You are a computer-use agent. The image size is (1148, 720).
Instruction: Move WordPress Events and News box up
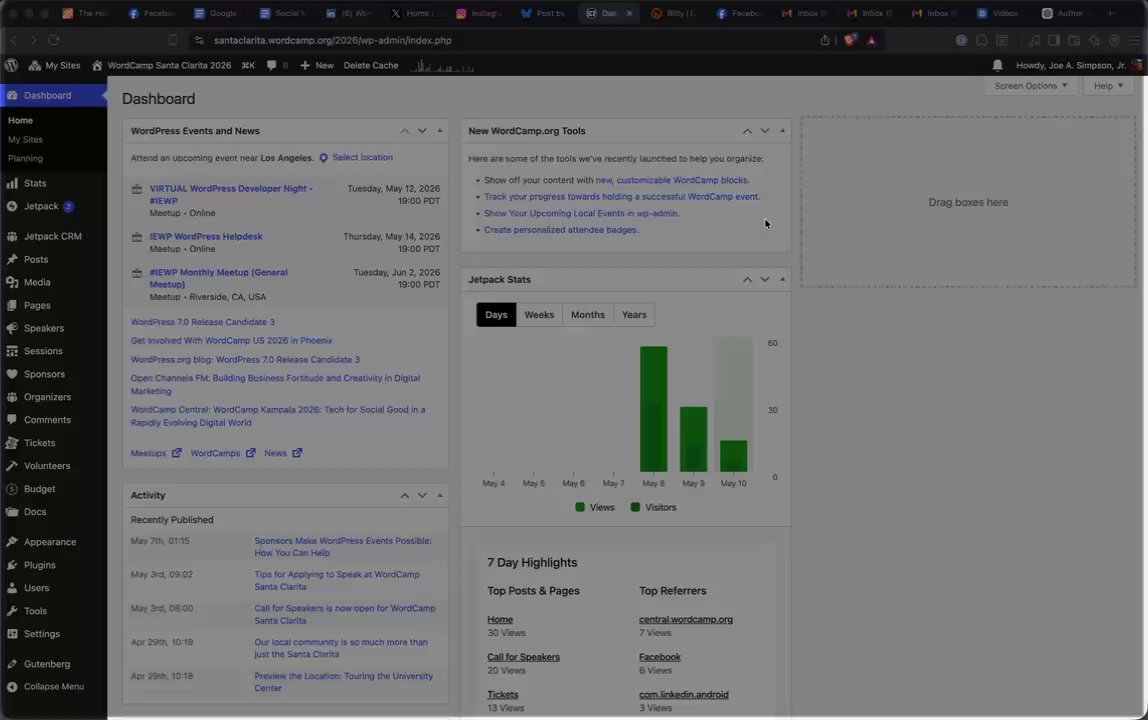click(404, 131)
